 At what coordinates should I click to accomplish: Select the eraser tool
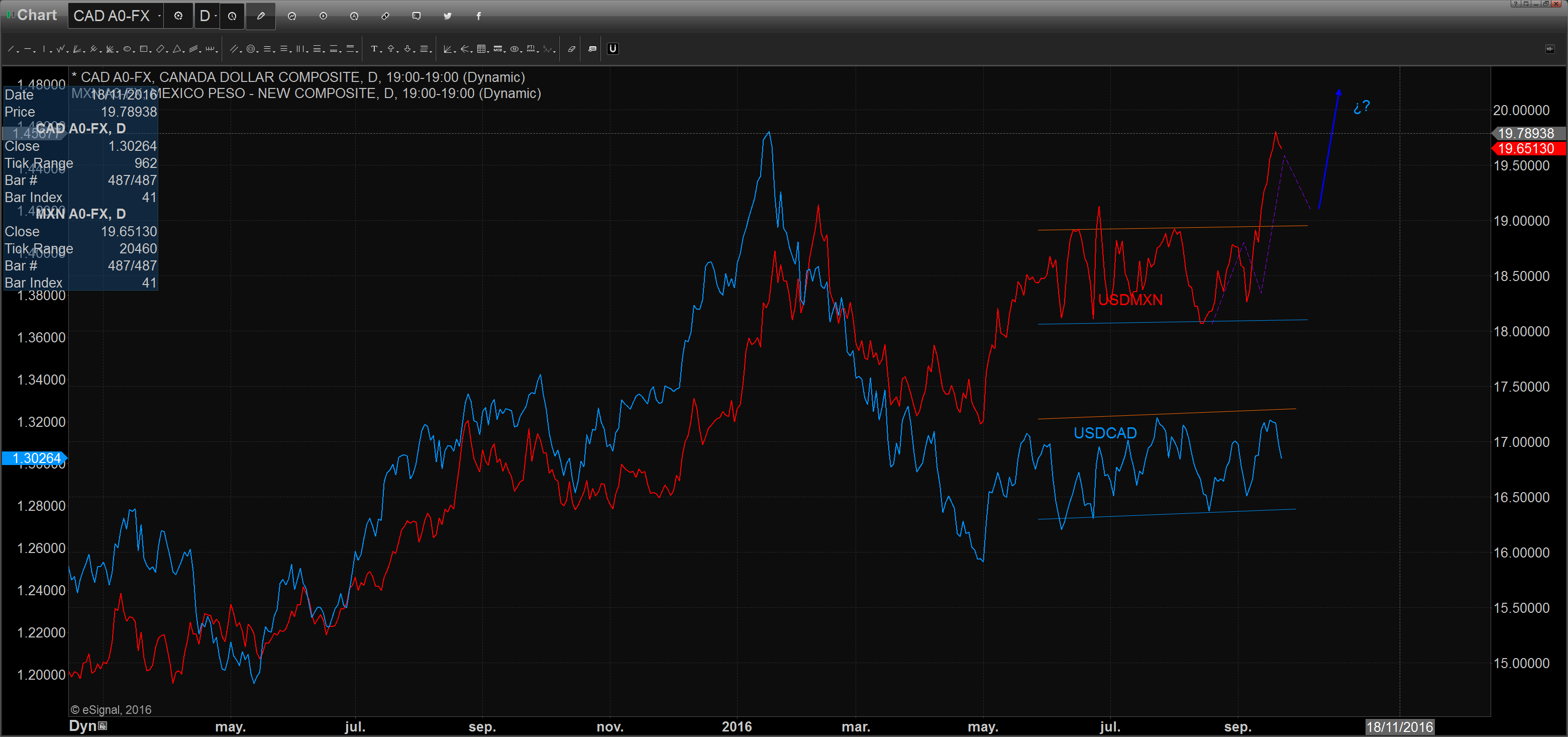(572, 49)
